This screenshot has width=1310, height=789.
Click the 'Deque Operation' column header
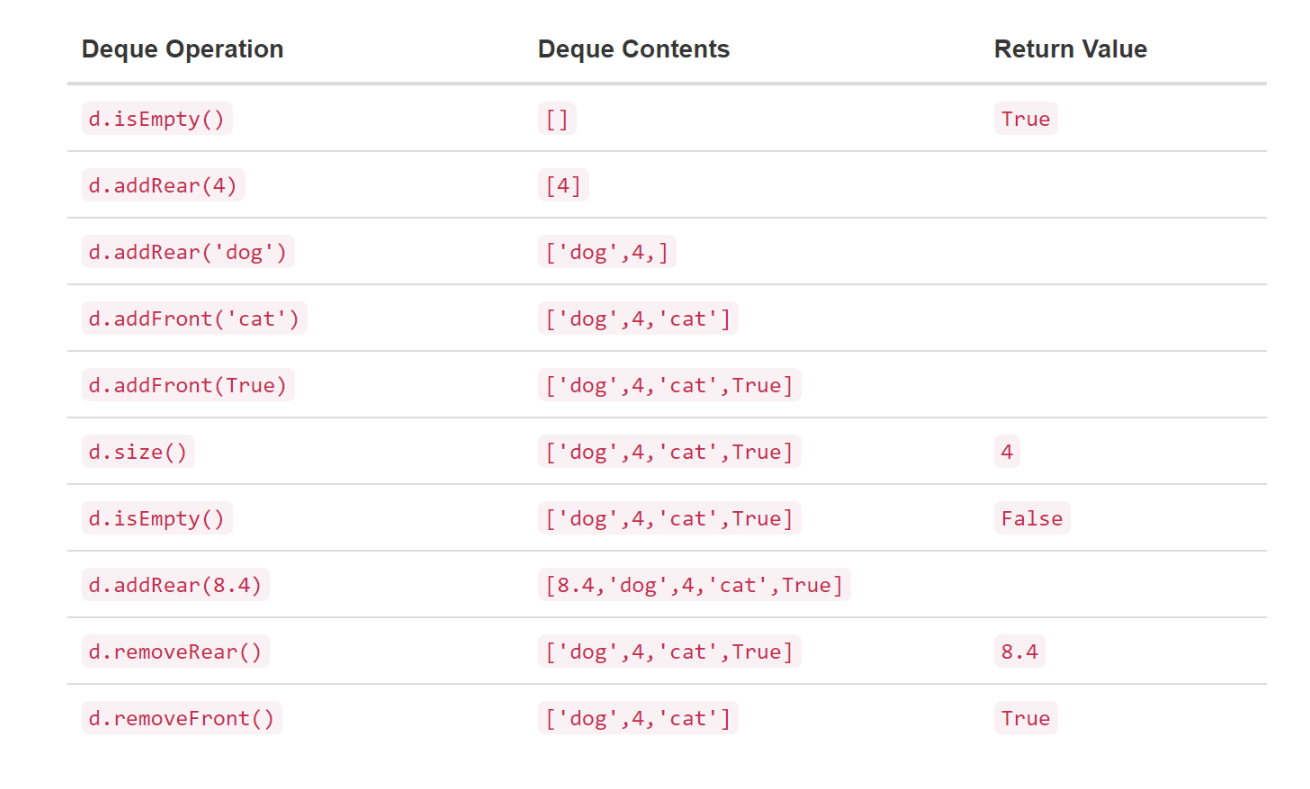pyautogui.click(x=182, y=49)
